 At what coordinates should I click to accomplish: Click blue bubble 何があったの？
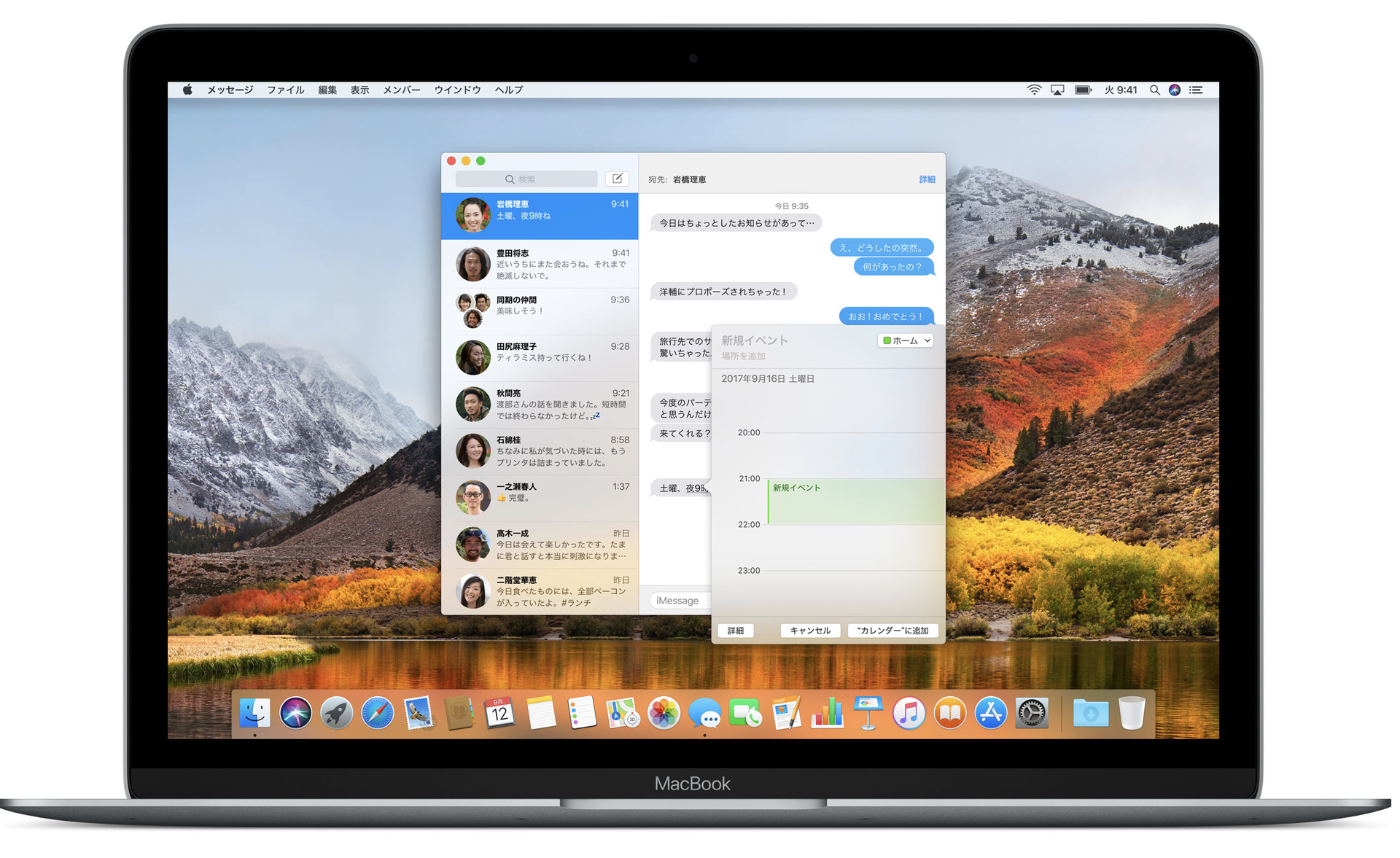point(893,267)
